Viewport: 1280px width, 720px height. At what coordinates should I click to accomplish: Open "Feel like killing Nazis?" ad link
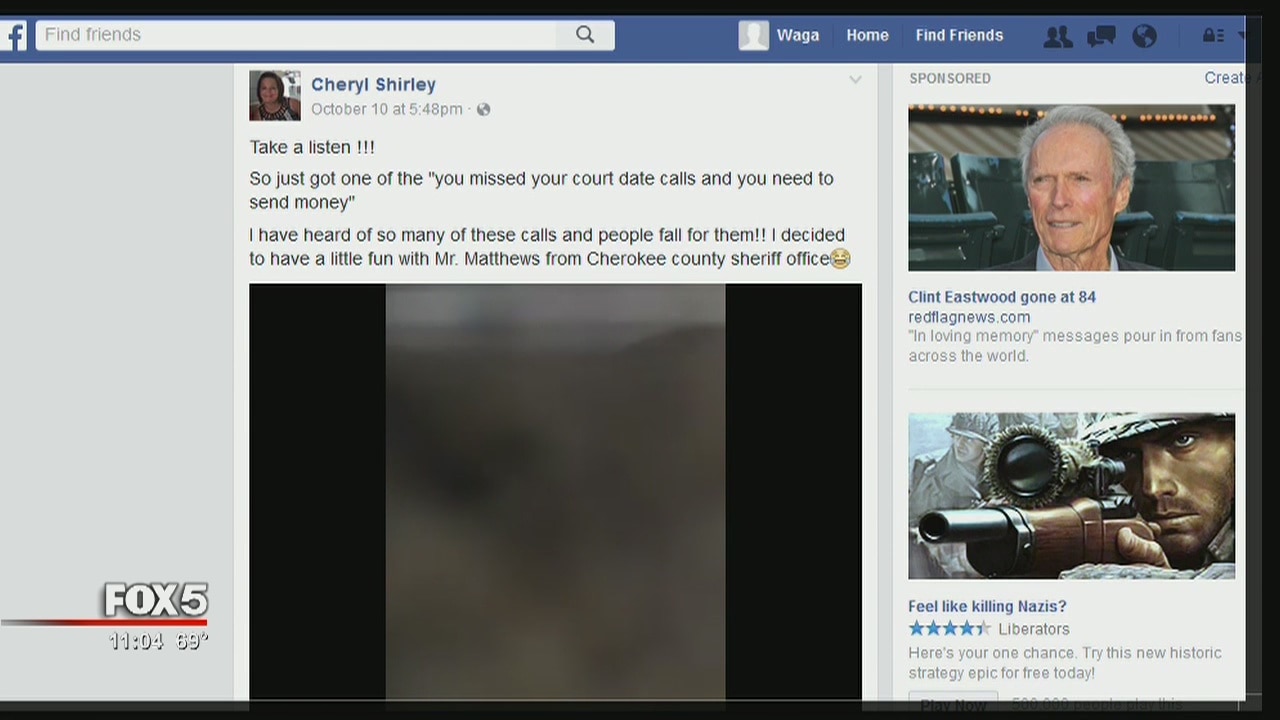click(x=987, y=606)
